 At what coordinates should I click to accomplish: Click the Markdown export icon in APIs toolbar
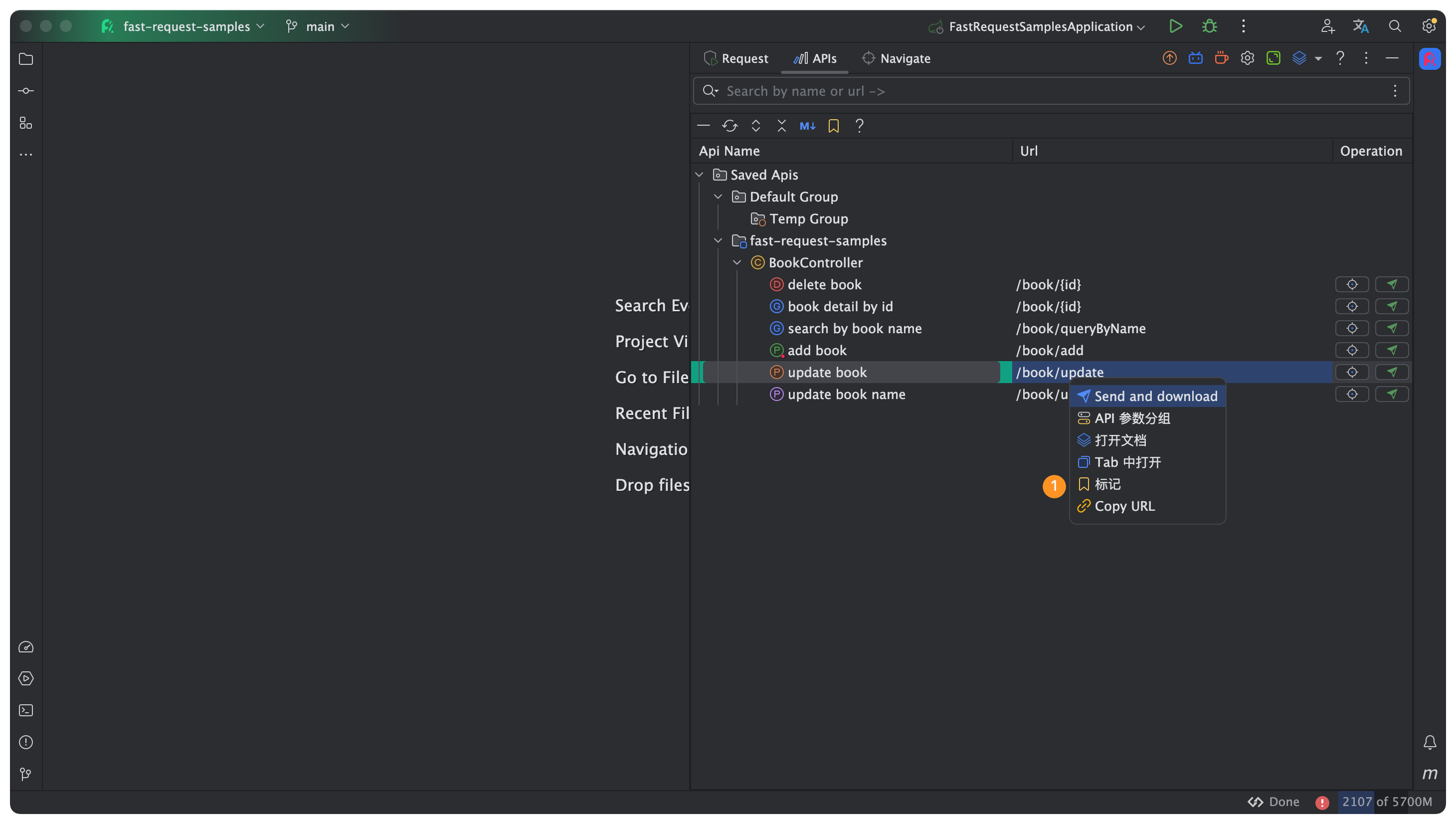pos(807,126)
